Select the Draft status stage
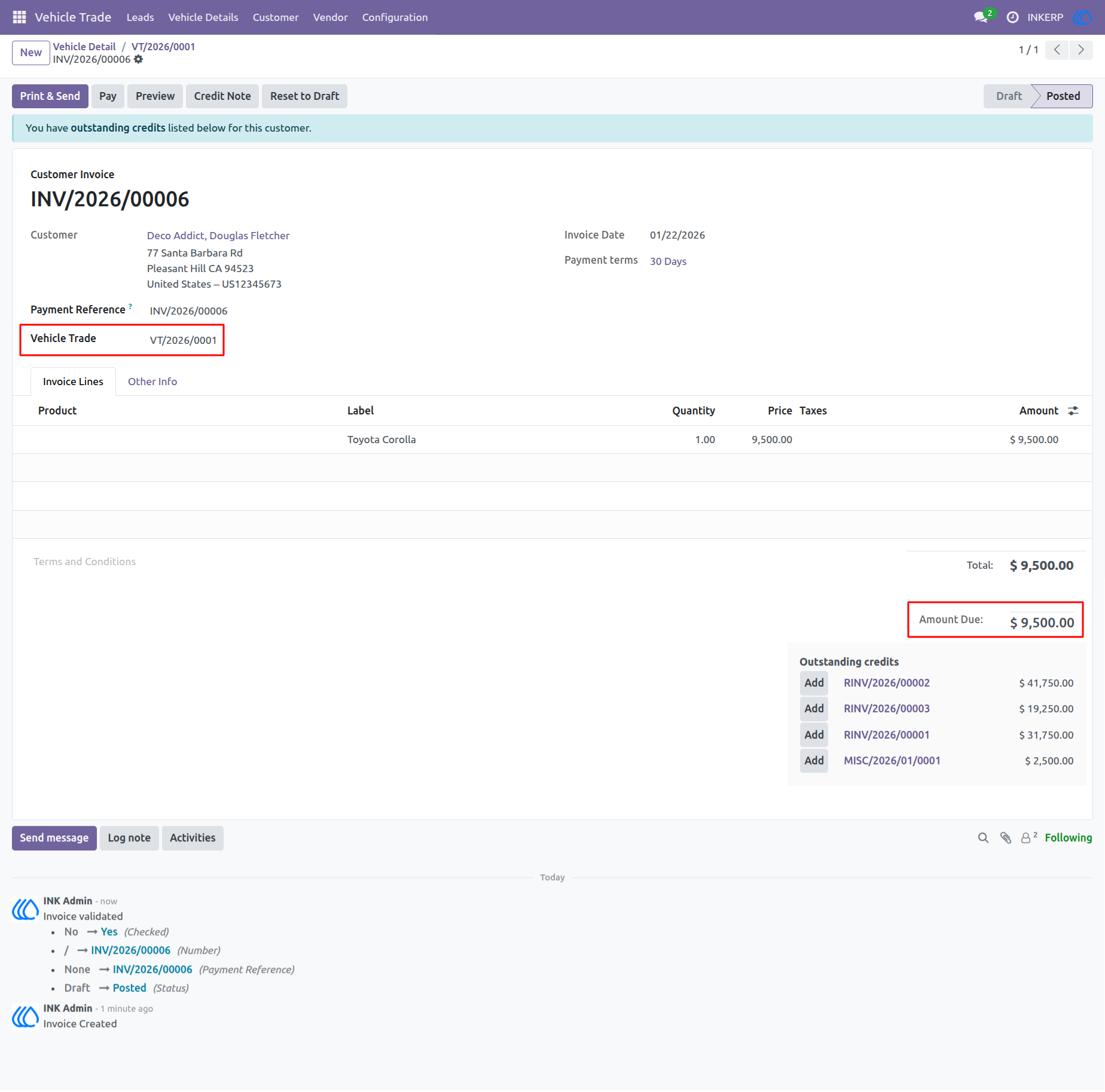Viewport: 1105px width, 1092px height. tap(1009, 96)
